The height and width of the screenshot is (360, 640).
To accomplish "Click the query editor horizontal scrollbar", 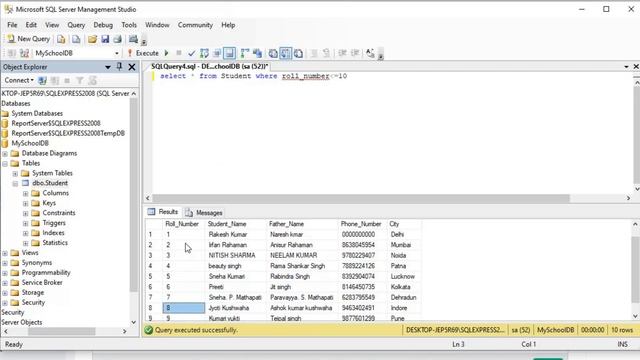I will tap(361, 198).
